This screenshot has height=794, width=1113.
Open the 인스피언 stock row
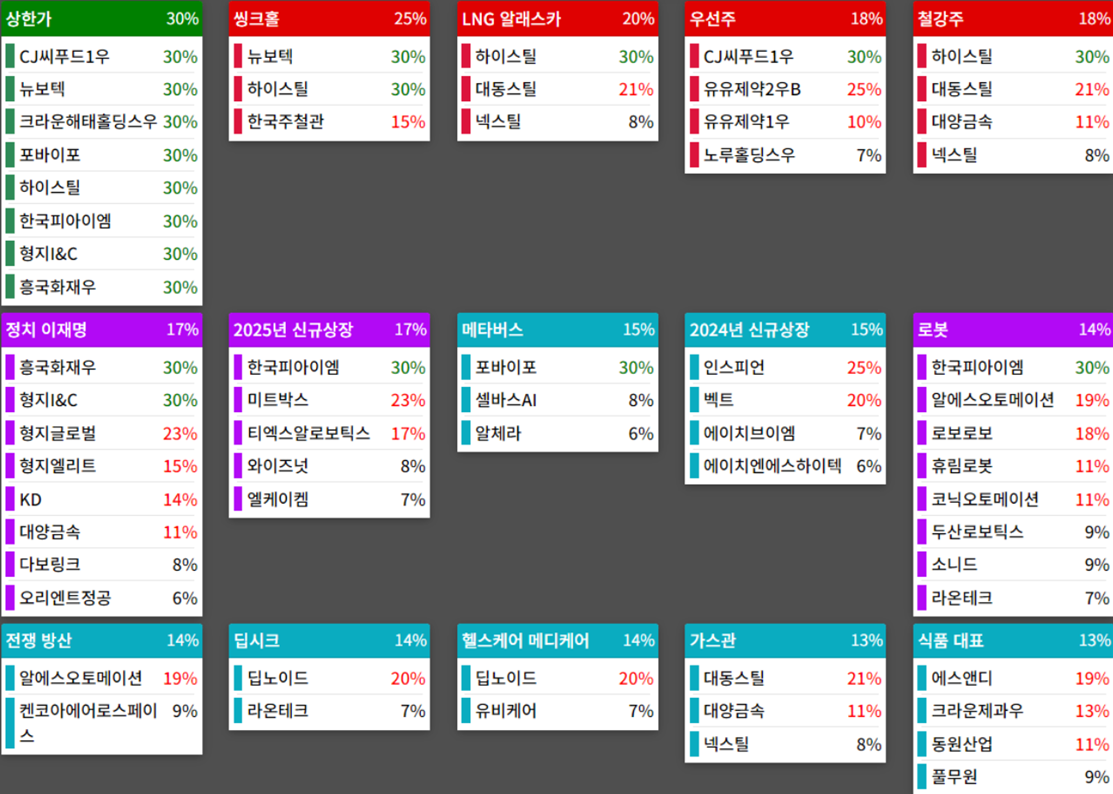(785, 368)
